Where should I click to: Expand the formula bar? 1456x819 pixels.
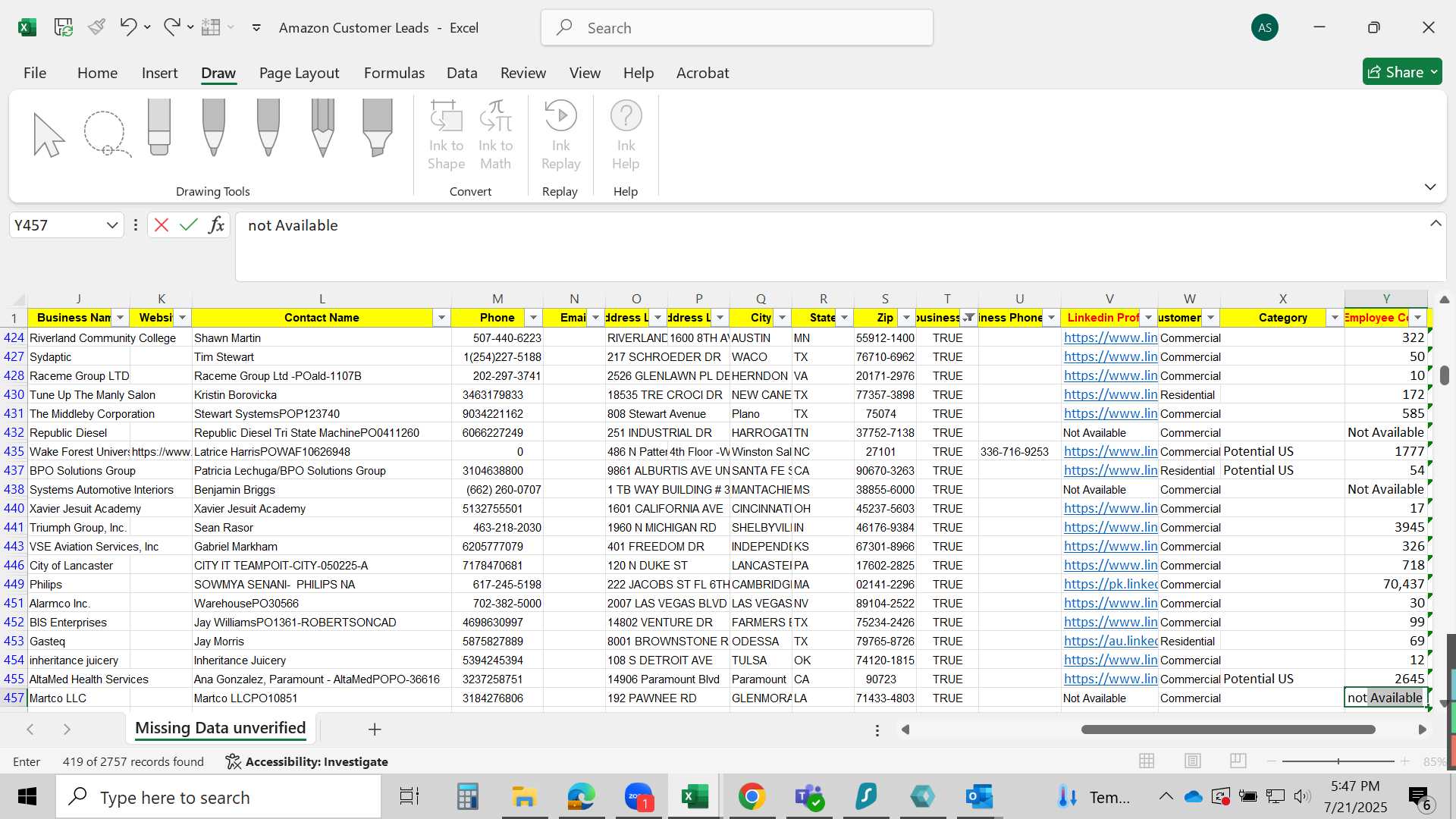[1436, 224]
